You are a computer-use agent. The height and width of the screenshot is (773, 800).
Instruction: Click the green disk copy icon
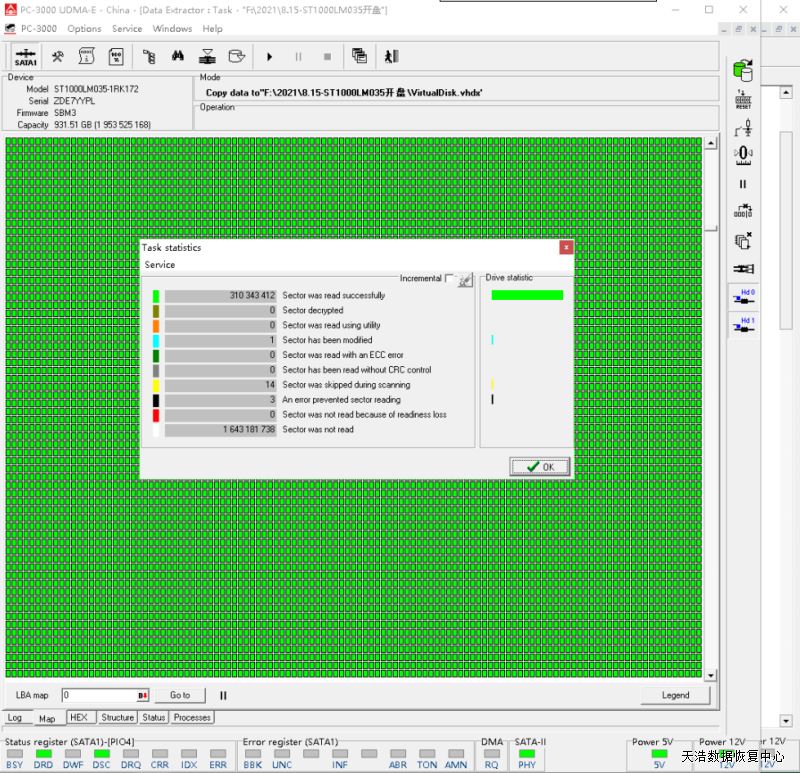pyautogui.click(x=743, y=70)
